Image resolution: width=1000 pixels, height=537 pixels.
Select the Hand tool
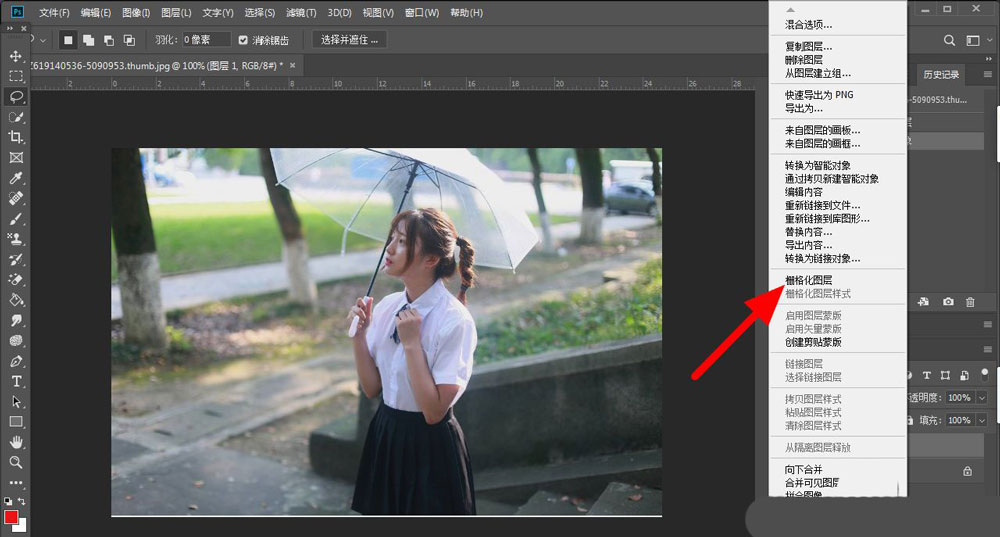[16, 442]
